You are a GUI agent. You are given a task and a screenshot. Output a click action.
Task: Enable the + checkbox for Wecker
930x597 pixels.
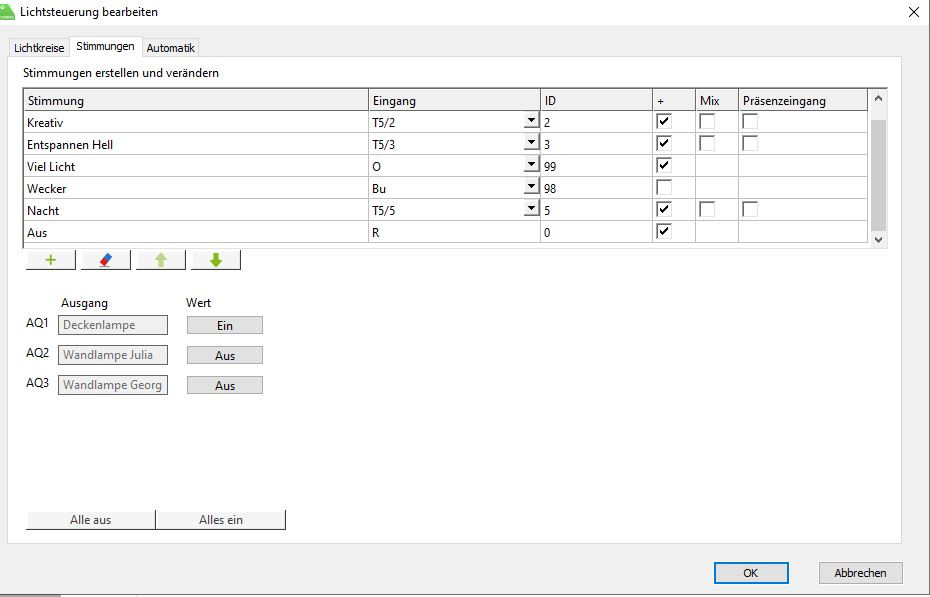pos(663,187)
